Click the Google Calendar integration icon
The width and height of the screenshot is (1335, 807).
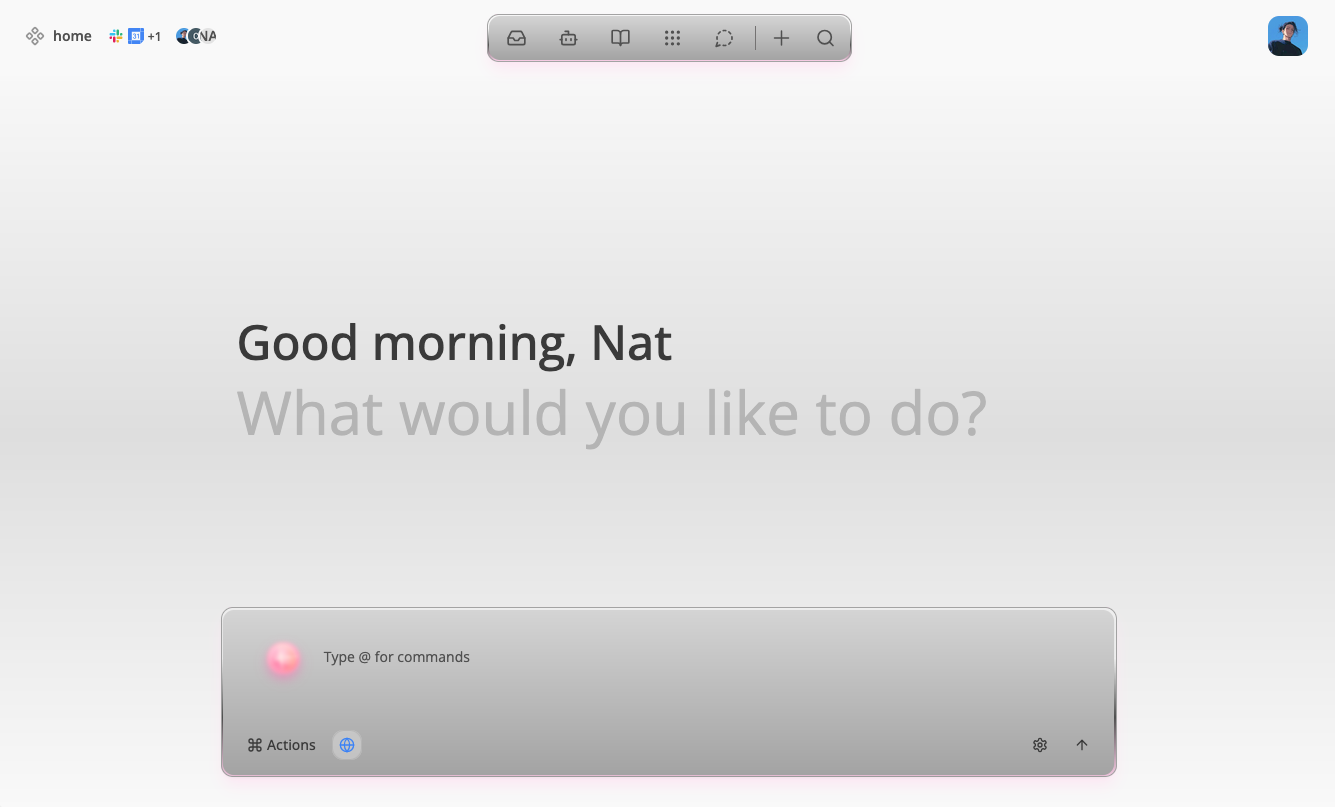[135, 36]
